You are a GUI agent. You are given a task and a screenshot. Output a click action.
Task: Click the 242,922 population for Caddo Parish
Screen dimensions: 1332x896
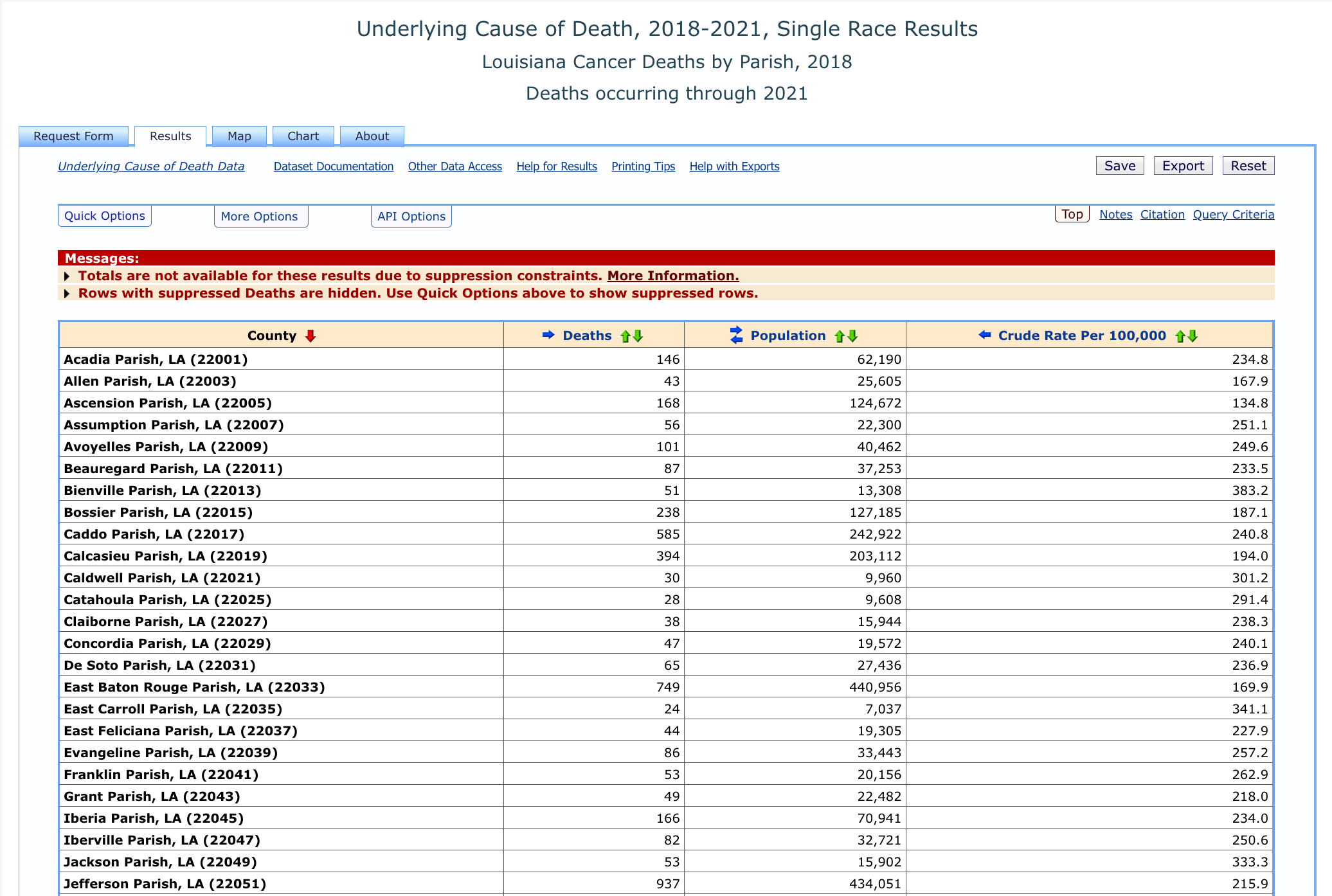[x=876, y=534]
